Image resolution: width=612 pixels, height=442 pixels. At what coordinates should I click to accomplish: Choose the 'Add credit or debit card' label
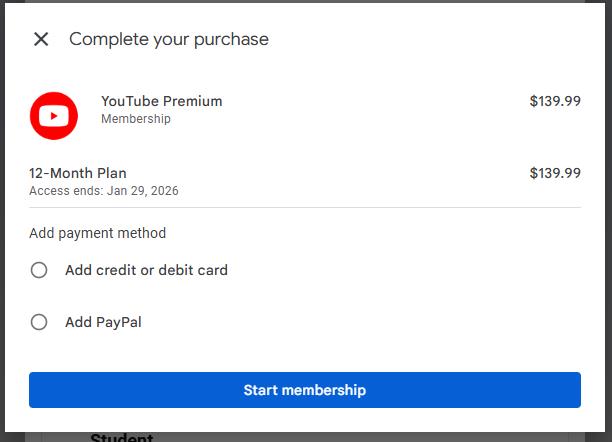tap(146, 270)
